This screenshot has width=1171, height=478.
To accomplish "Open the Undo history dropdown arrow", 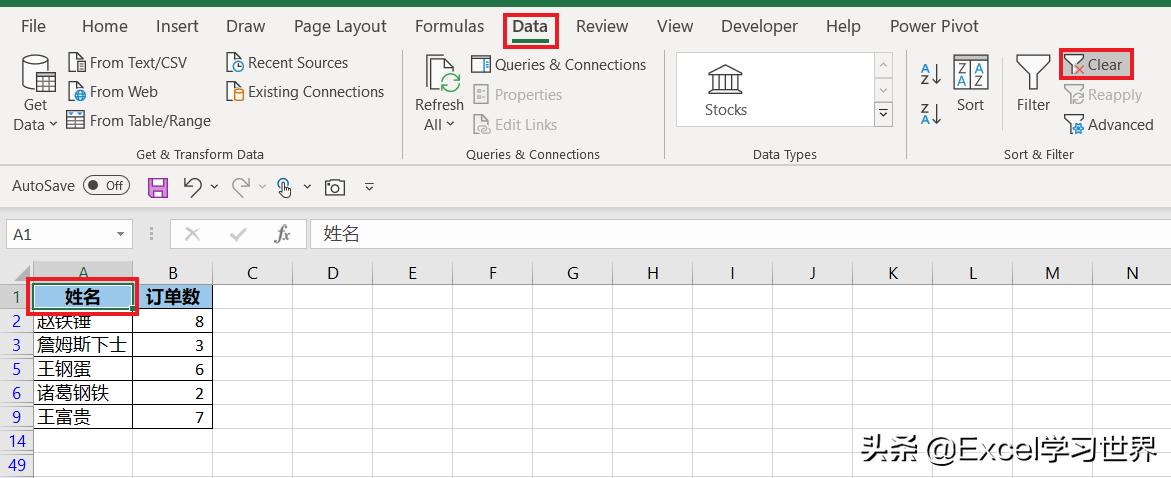I will click(x=215, y=187).
